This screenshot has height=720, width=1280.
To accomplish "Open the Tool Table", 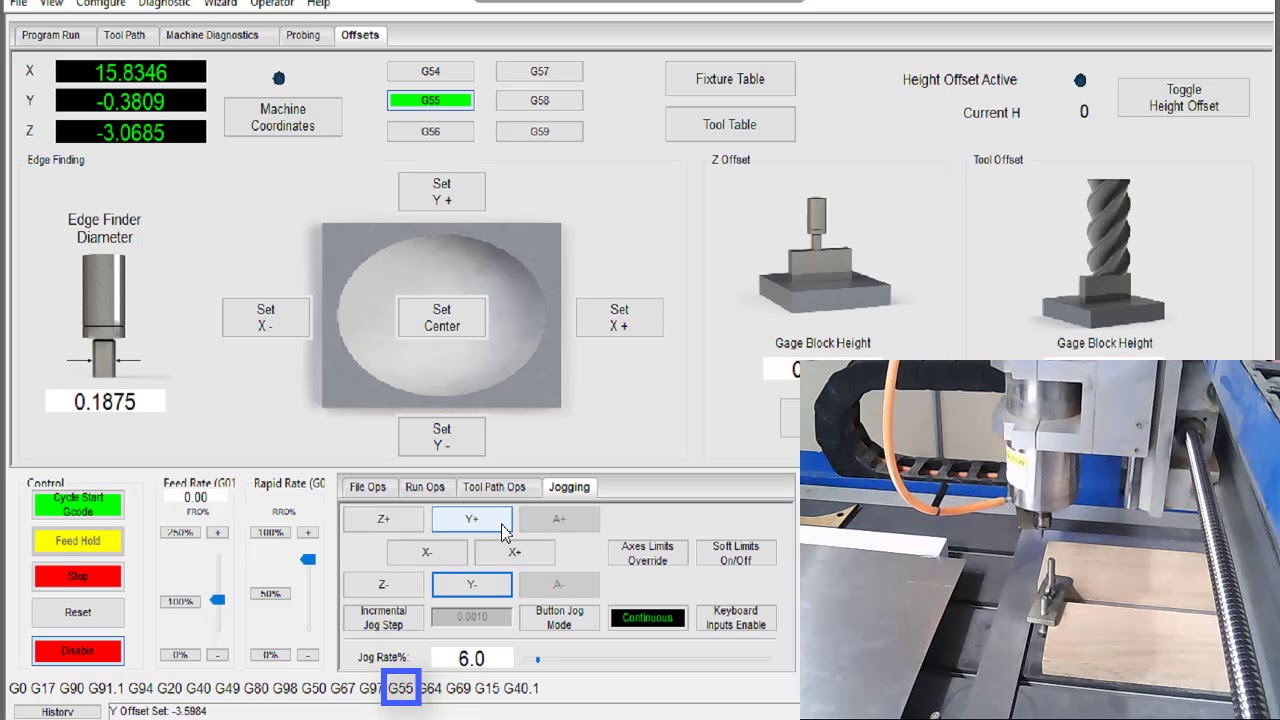I will [730, 125].
